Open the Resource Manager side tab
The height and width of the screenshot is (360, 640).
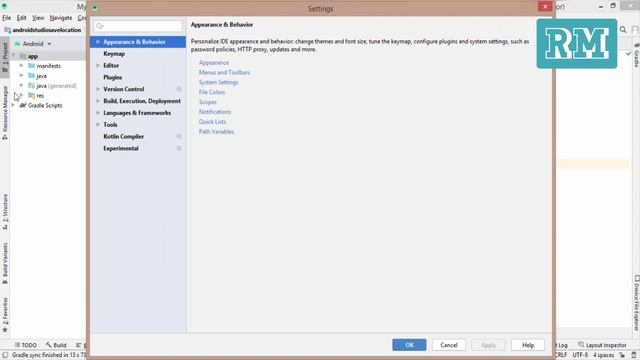click(x=5, y=112)
